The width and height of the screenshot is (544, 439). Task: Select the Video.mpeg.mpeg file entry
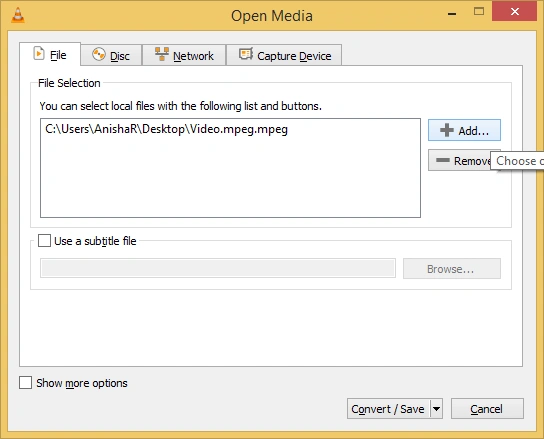(x=167, y=129)
